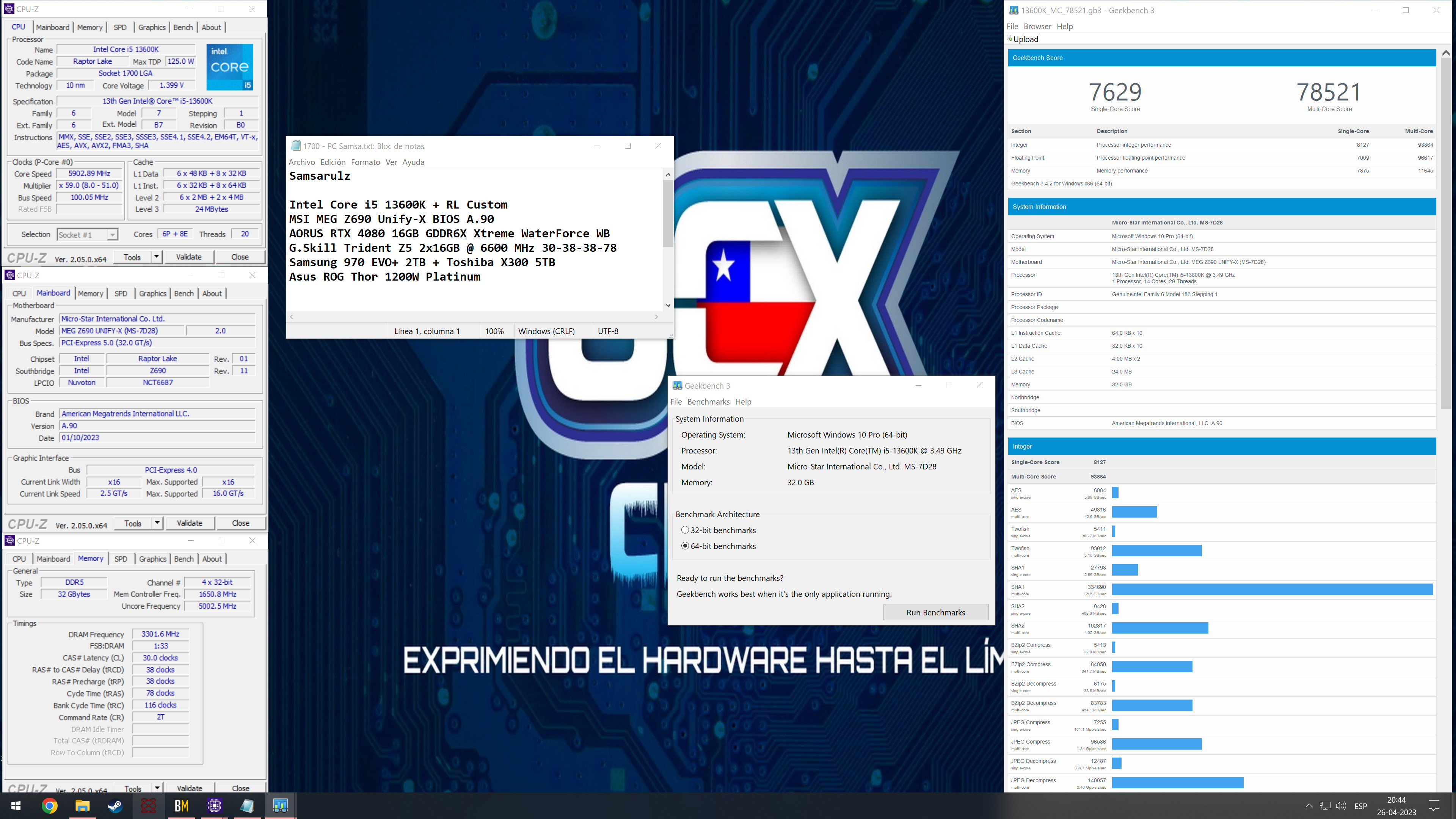Open Notepad's Ver menu

tap(391, 162)
